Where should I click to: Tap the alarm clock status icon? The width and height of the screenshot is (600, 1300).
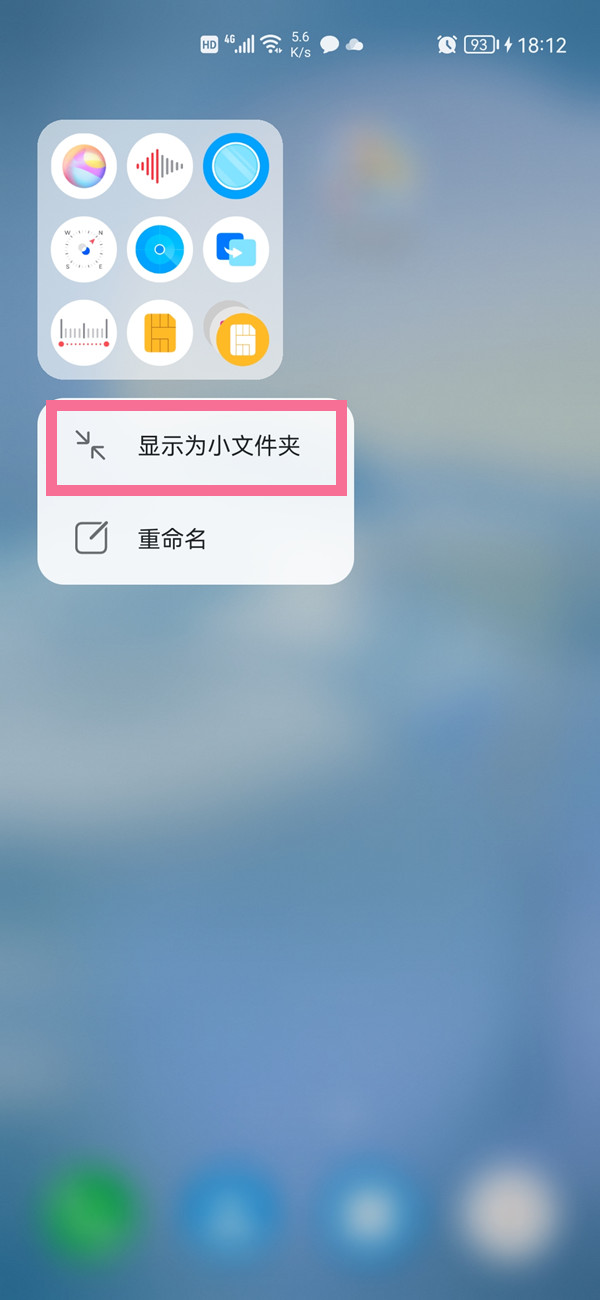click(x=447, y=45)
